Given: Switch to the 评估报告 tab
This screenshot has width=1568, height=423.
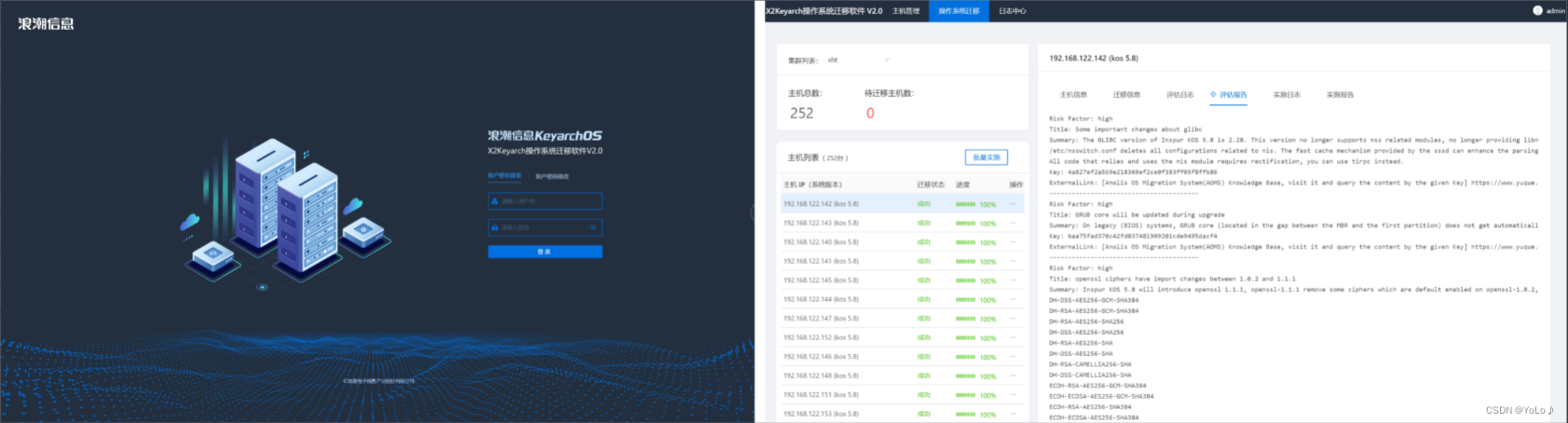Looking at the screenshot, I should (1229, 95).
